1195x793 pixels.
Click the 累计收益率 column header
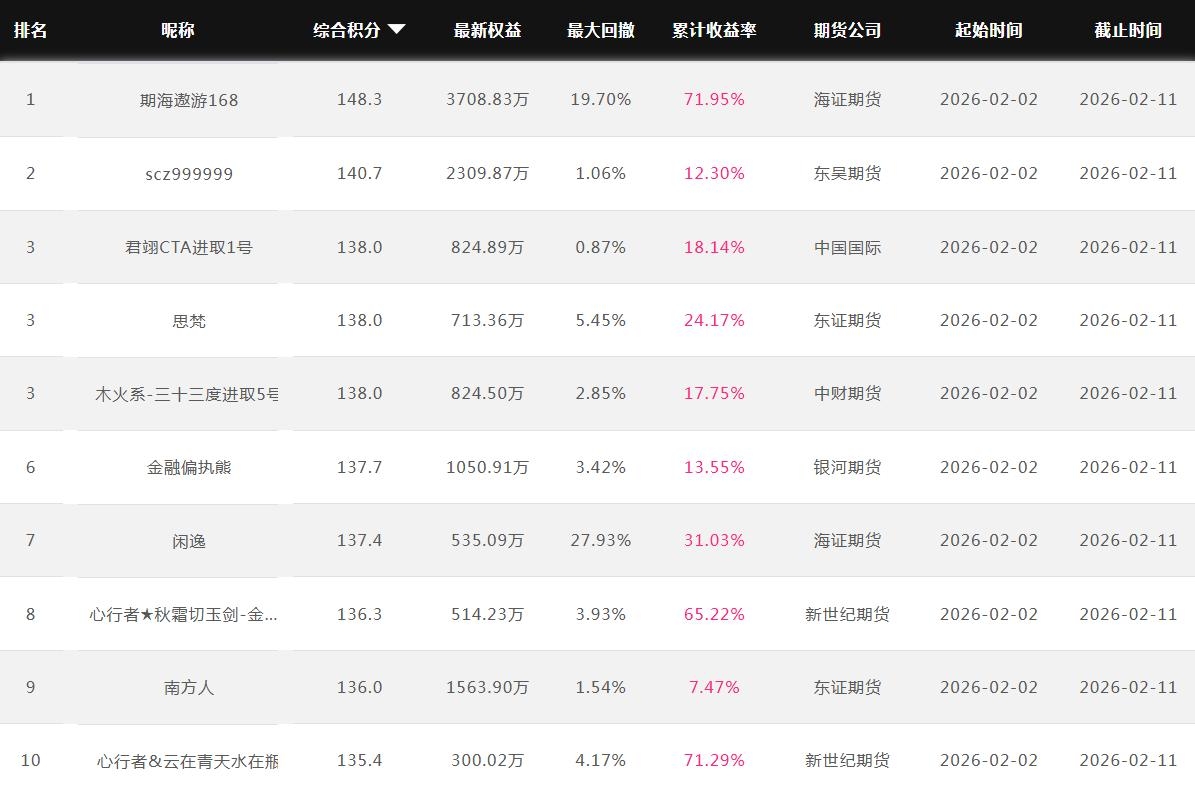click(714, 30)
